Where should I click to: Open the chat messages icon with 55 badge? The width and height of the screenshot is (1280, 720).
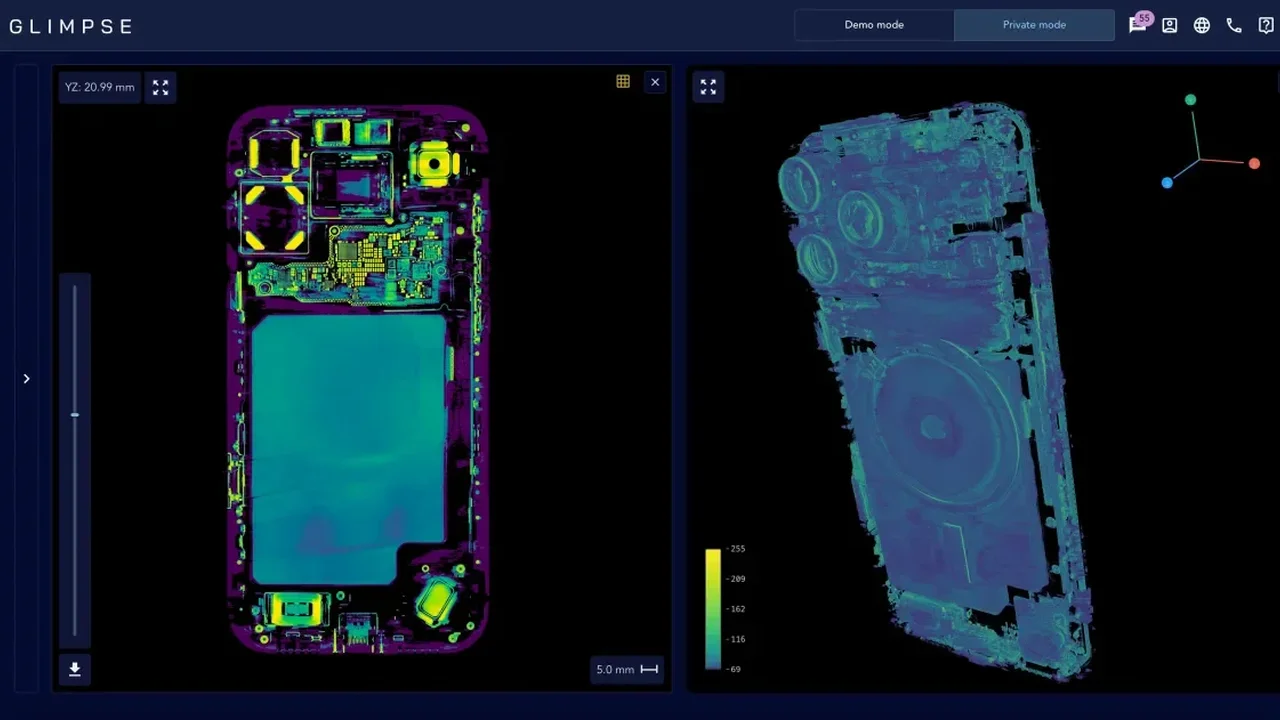pyautogui.click(x=1138, y=25)
